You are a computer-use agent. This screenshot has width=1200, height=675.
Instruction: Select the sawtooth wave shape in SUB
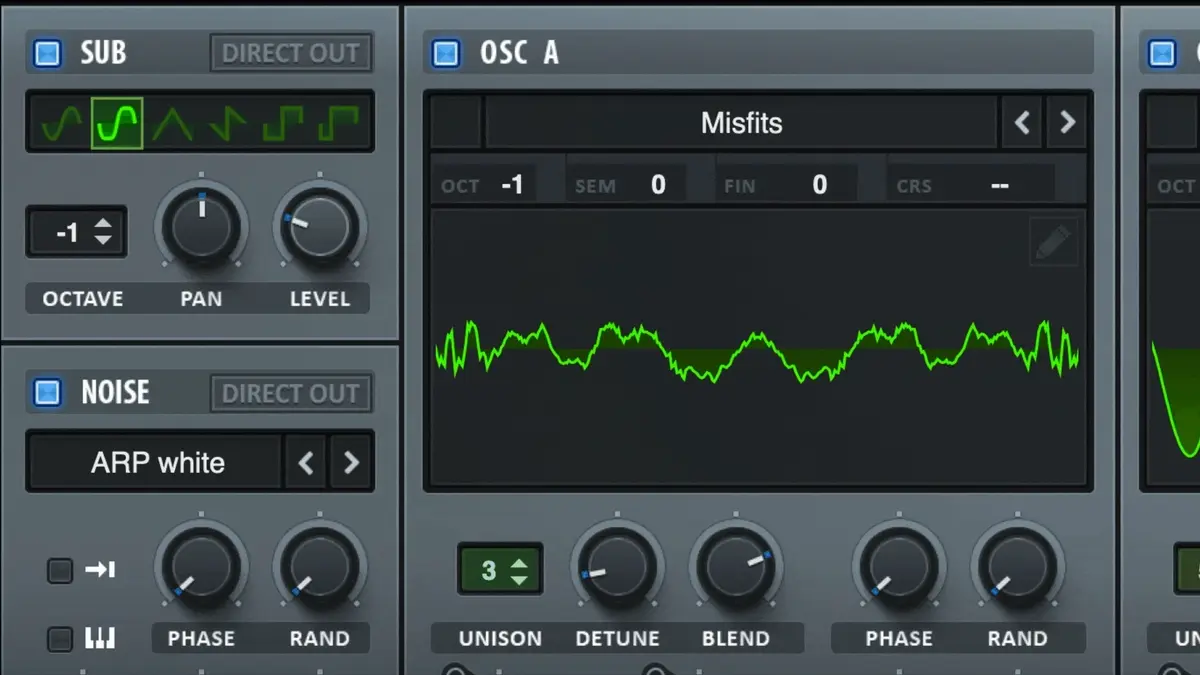pyautogui.click(x=228, y=123)
